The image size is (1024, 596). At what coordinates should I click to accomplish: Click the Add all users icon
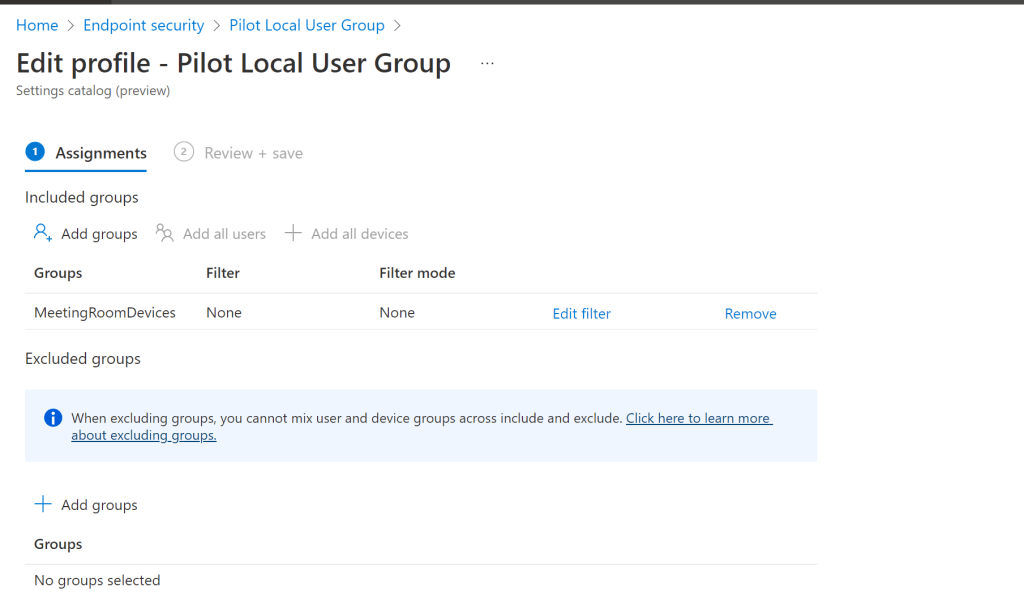pos(165,233)
